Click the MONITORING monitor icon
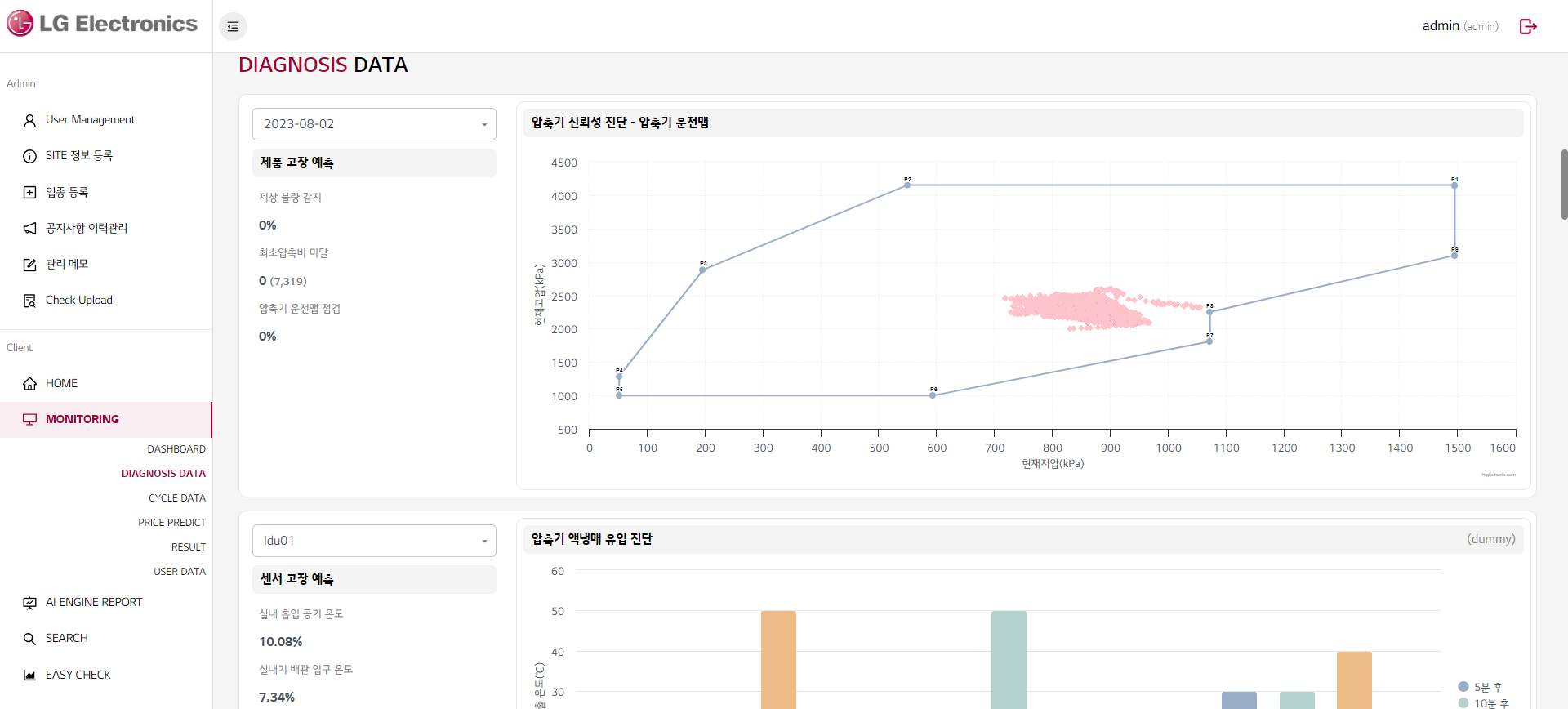Screen dimensions: 1568x709 pos(29,419)
